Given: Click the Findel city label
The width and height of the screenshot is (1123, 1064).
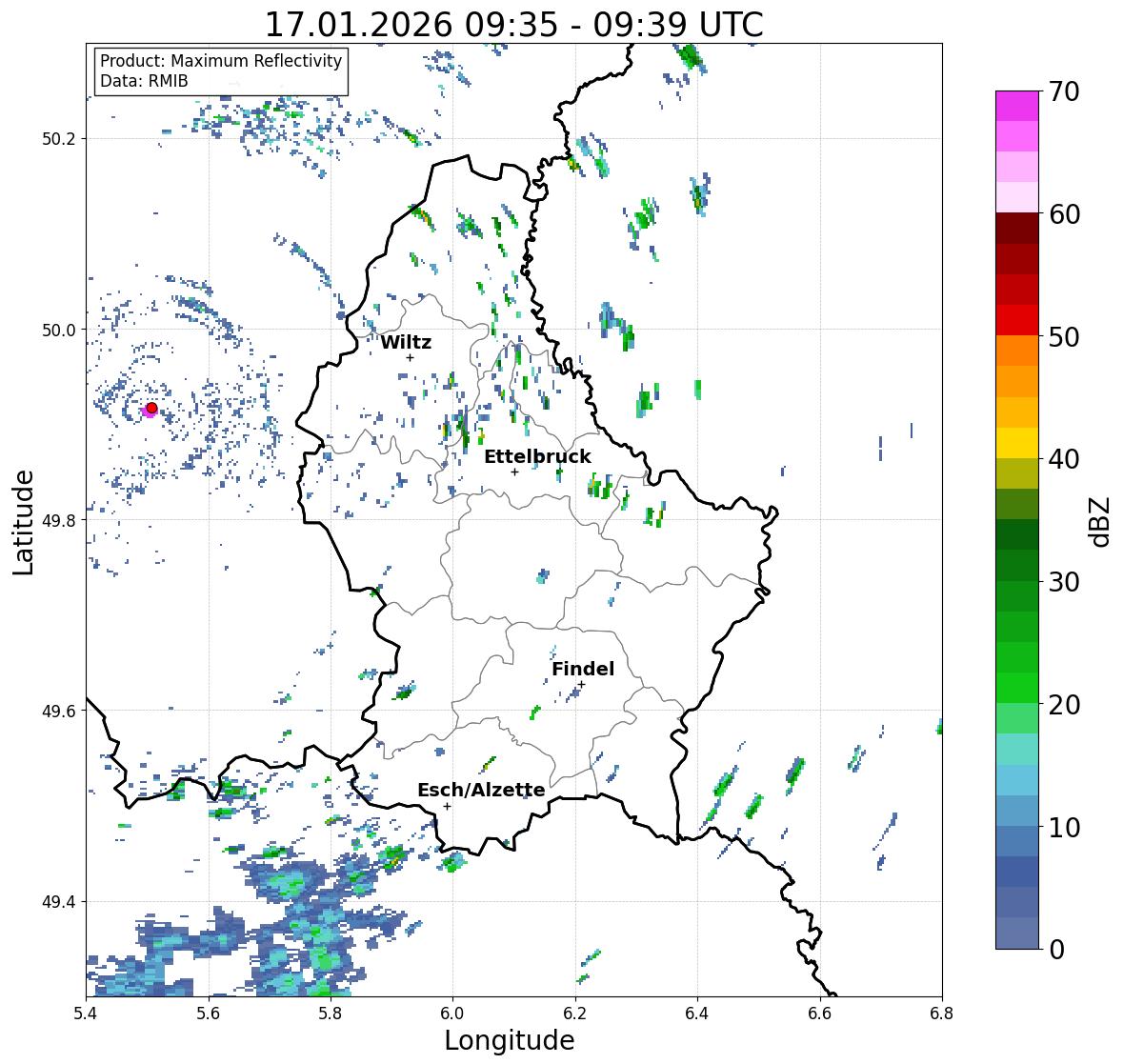Looking at the screenshot, I should [x=583, y=669].
